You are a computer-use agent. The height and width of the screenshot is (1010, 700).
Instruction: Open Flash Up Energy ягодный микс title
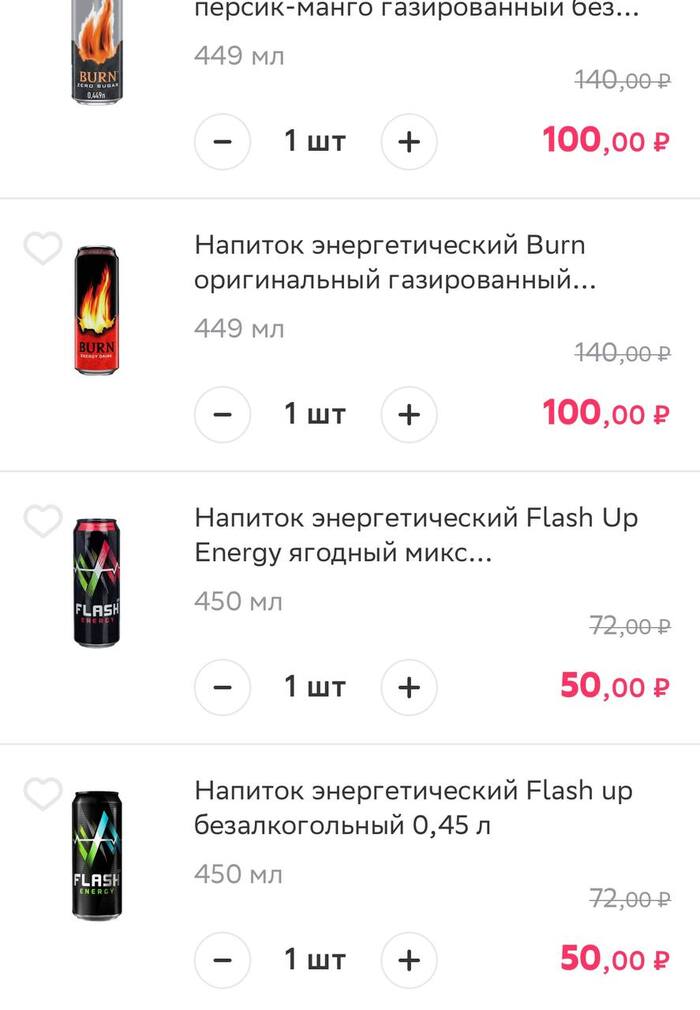coord(415,536)
